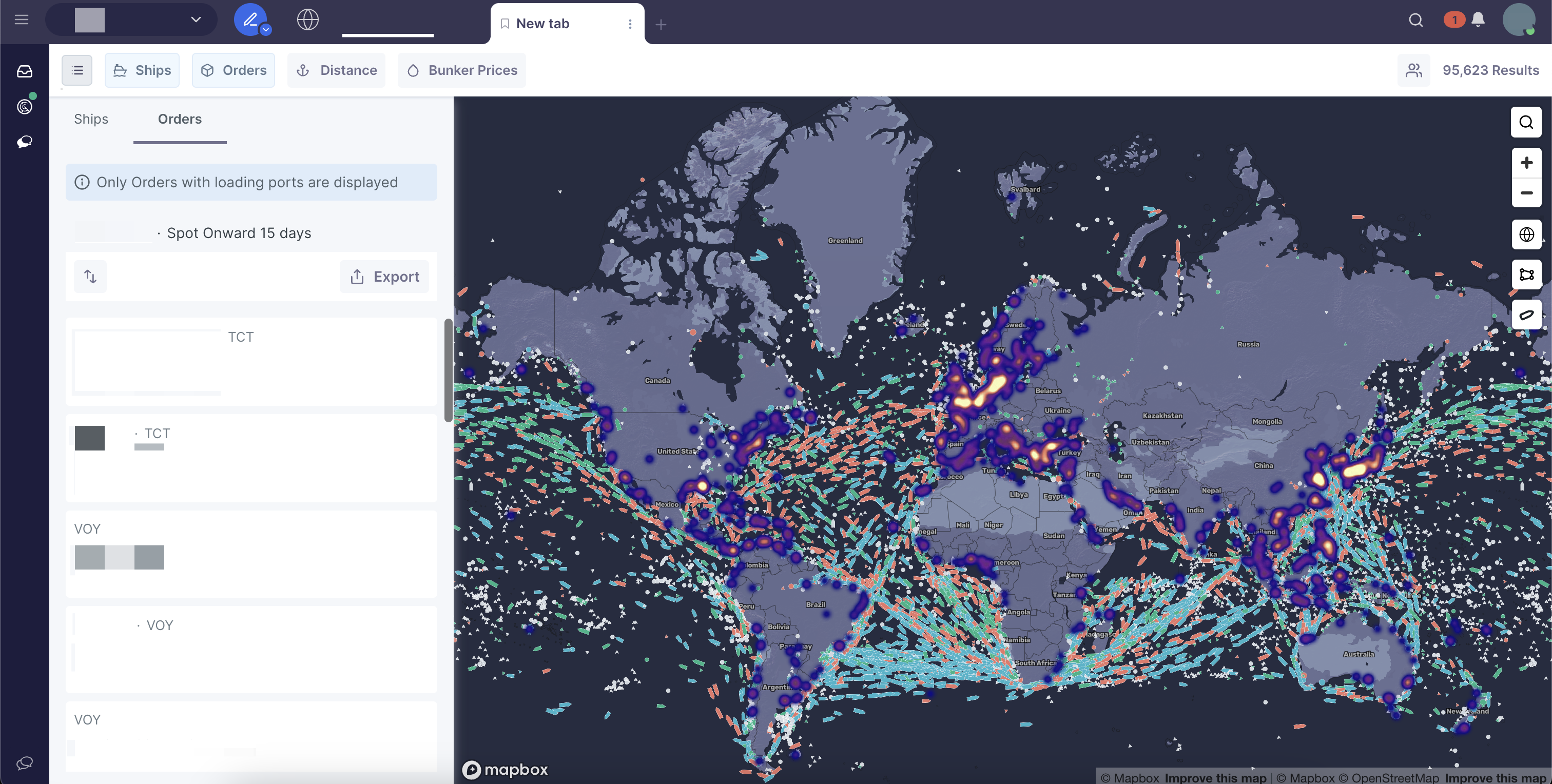
Task: Click the sort order arrows button
Action: pyautogui.click(x=90, y=277)
